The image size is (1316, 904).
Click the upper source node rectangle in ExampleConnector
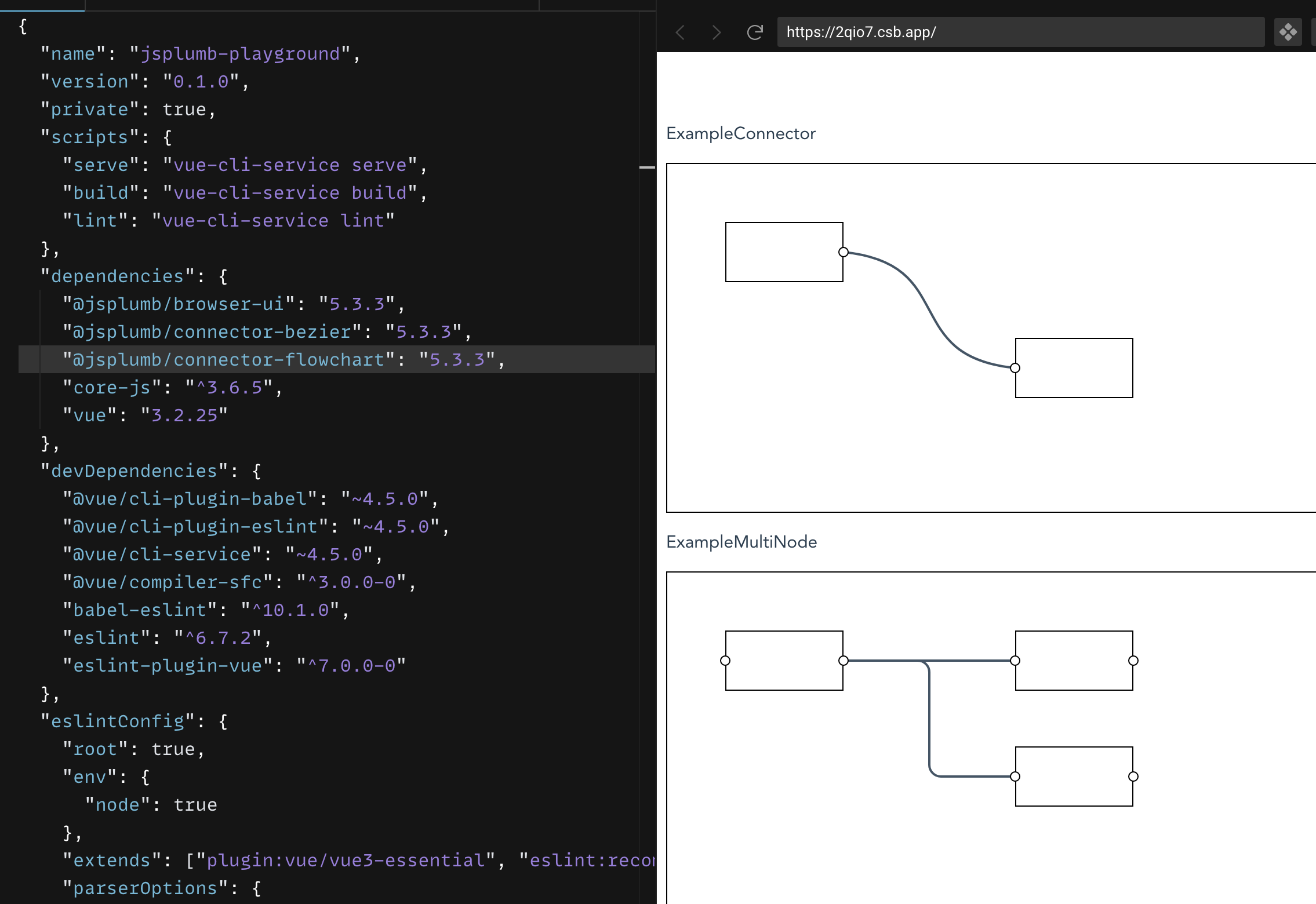784,251
